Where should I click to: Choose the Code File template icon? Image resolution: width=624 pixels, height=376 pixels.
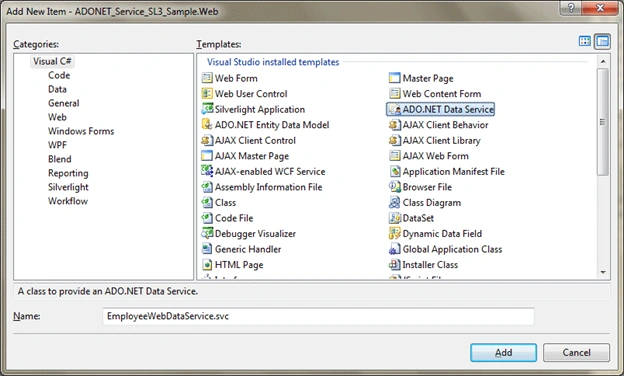click(207, 218)
